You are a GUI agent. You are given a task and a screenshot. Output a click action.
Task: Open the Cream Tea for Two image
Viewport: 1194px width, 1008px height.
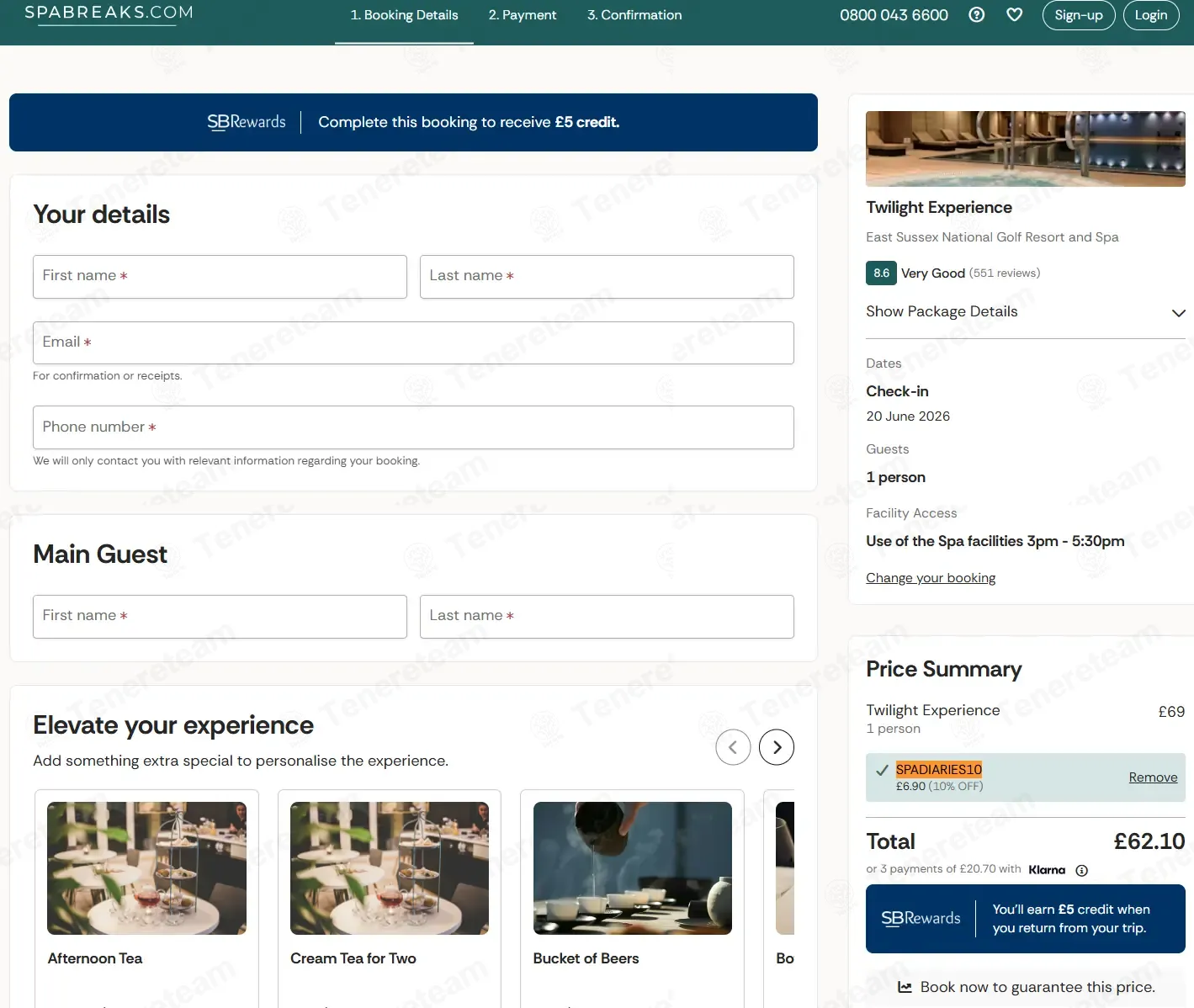click(x=390, y=868)
